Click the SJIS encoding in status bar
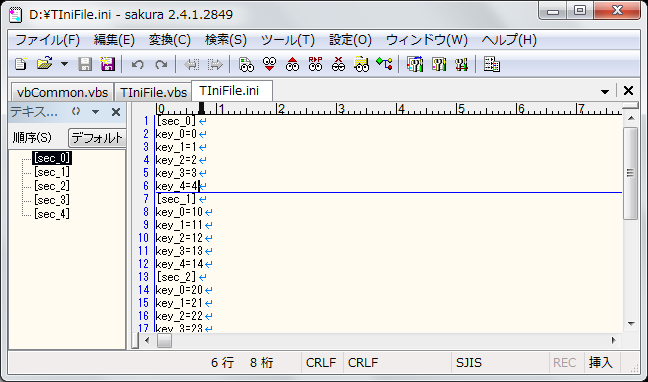The width and height of the screenshot is (648, 382). tap(469, 363)
